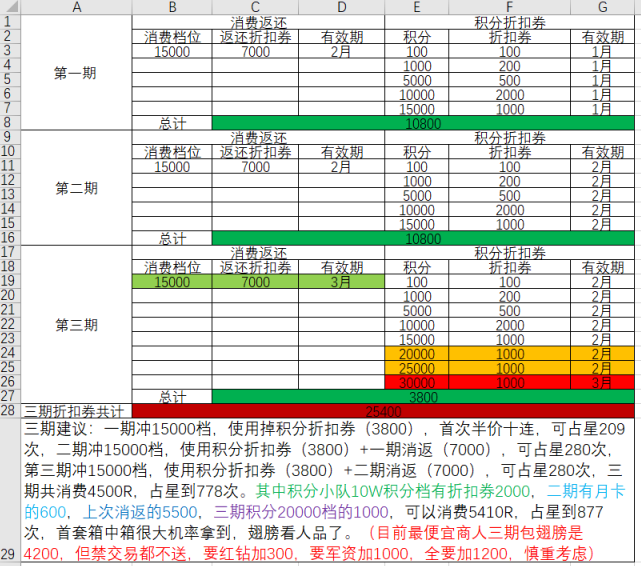Select the merged 第二期 cell

point(77,188)
